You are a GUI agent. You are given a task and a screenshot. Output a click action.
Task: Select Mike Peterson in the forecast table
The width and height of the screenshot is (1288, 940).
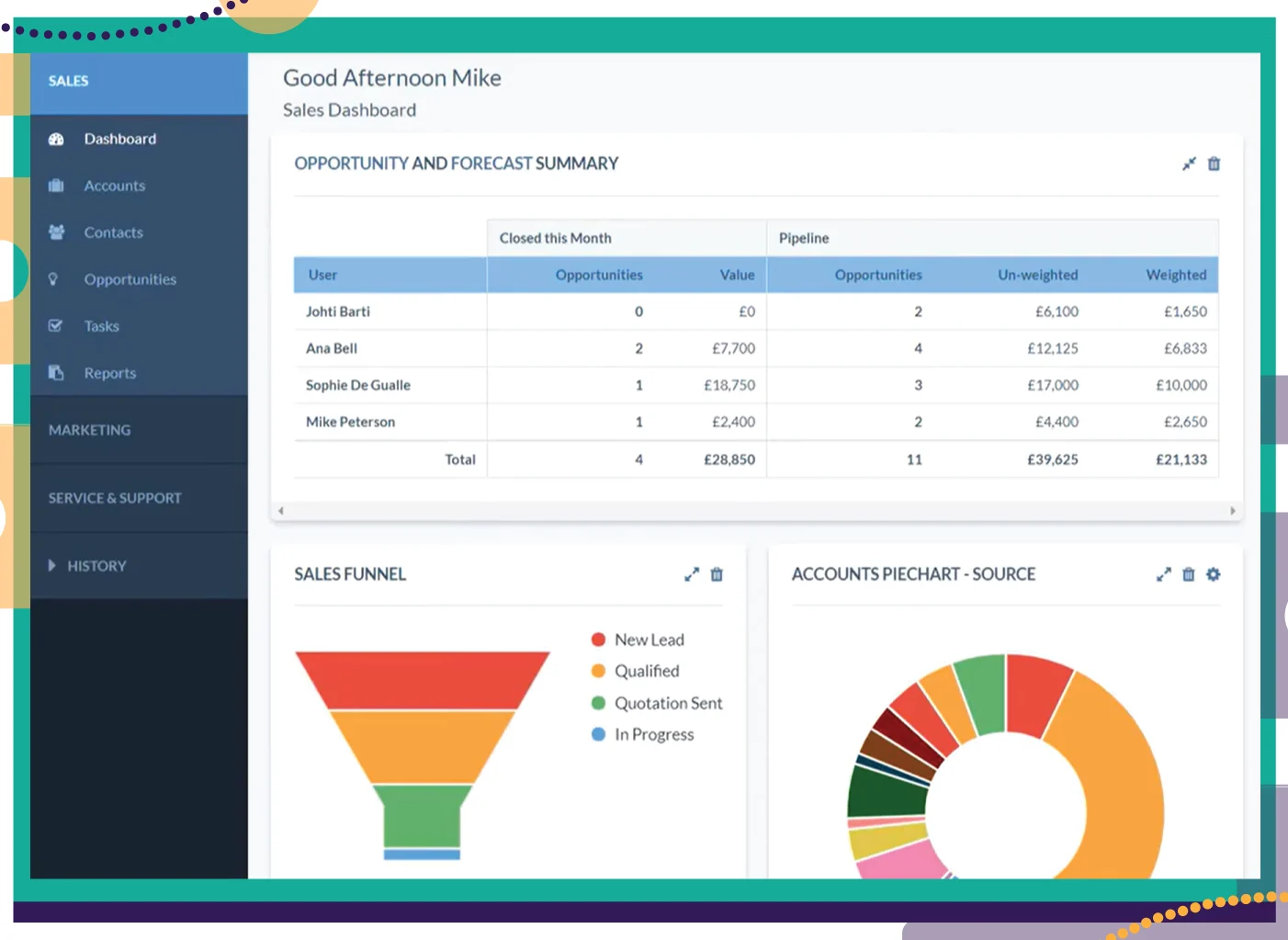[350, 422]
